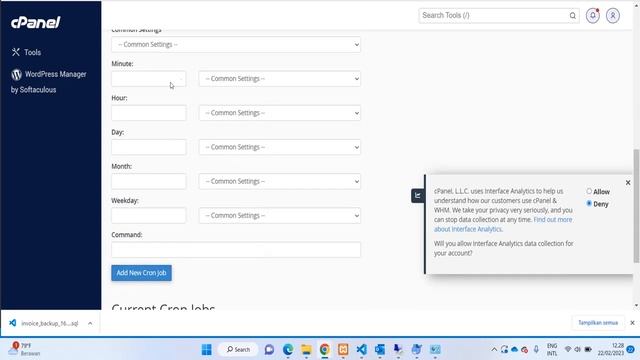Screen dimensions: 640x360
Task: Select the Deny analytics radio button
Action: 589,203
